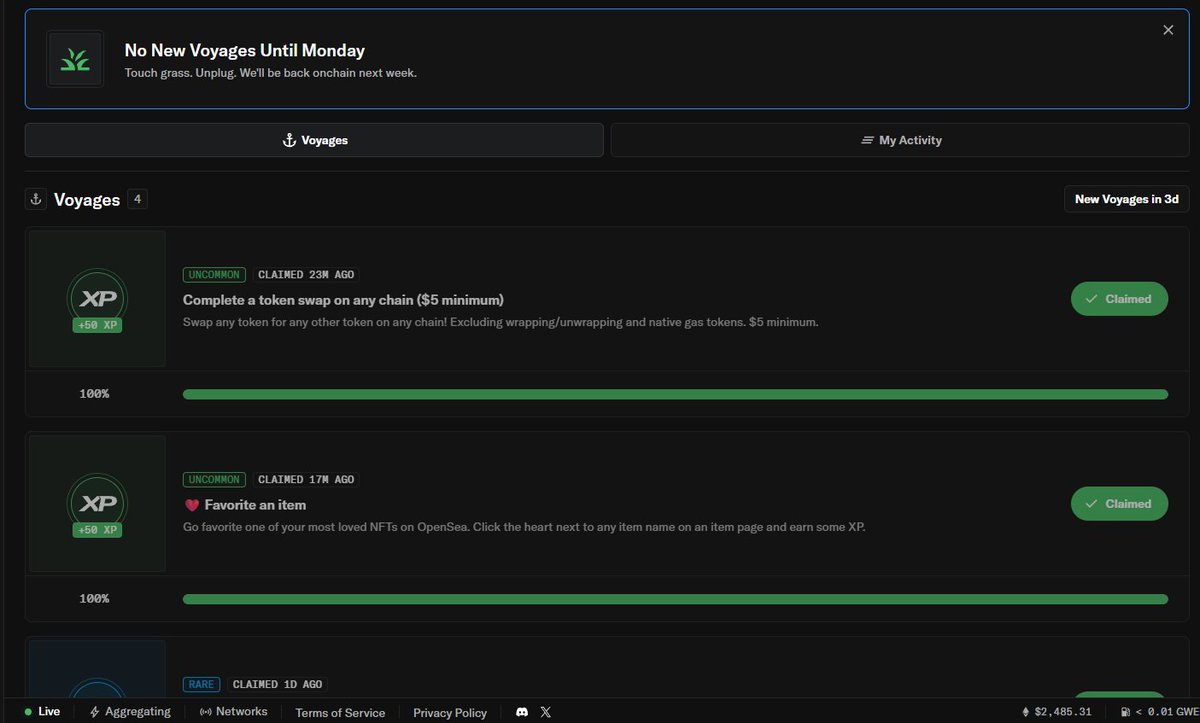Open the Terms of Service link
This screenshot has width=1200, height=723.
tap(340, 713)
